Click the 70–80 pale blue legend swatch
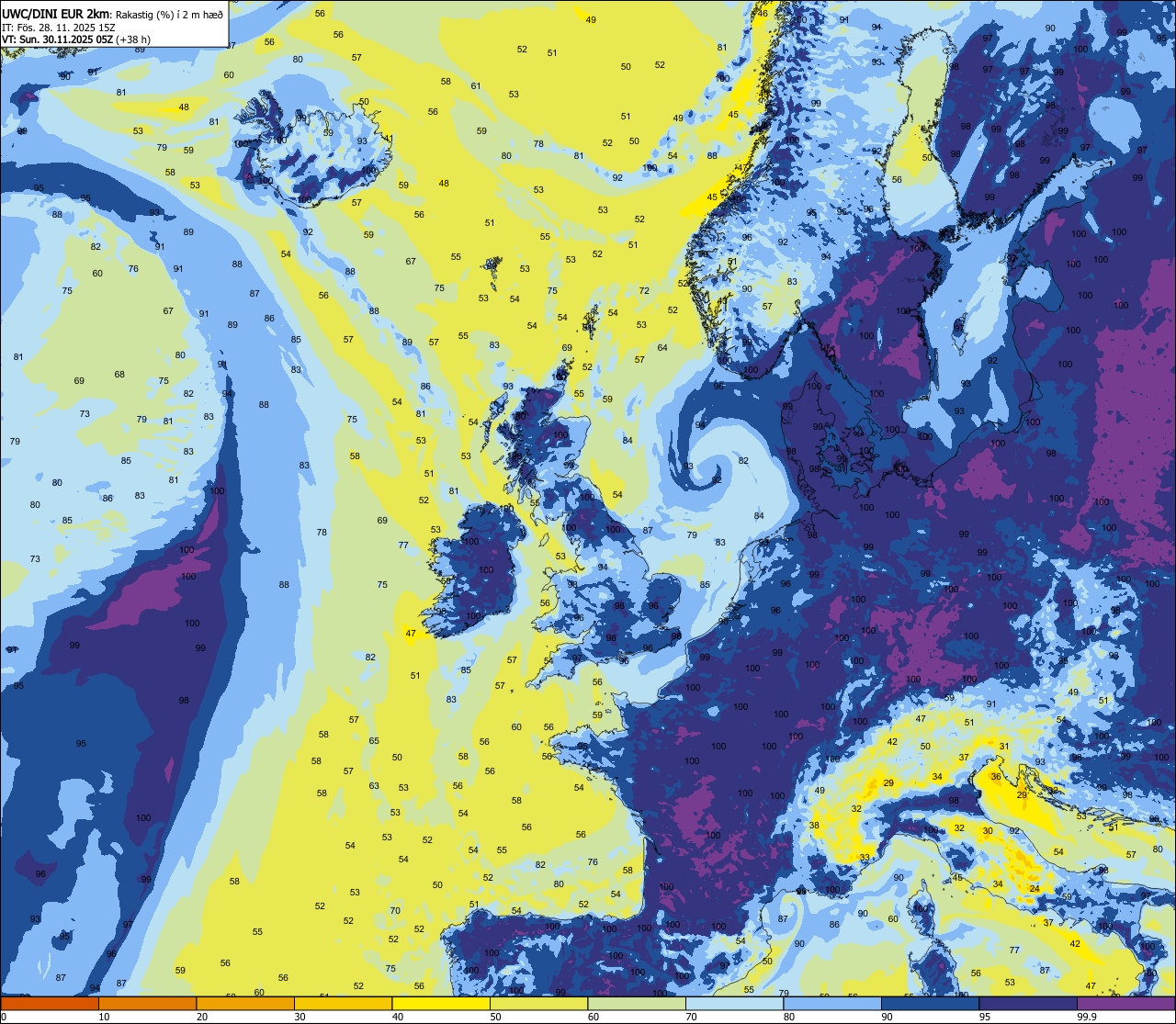1176x1024 pixels. coord(734,1003)
